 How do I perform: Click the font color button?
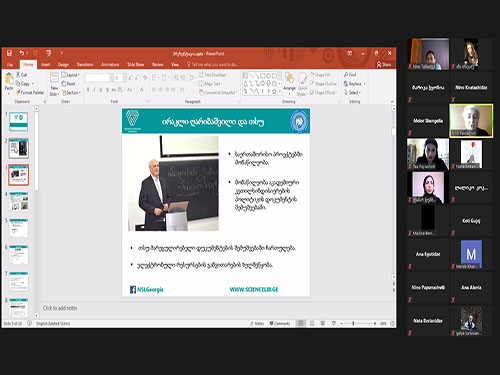pyautogui.click(x=142, y=90)
